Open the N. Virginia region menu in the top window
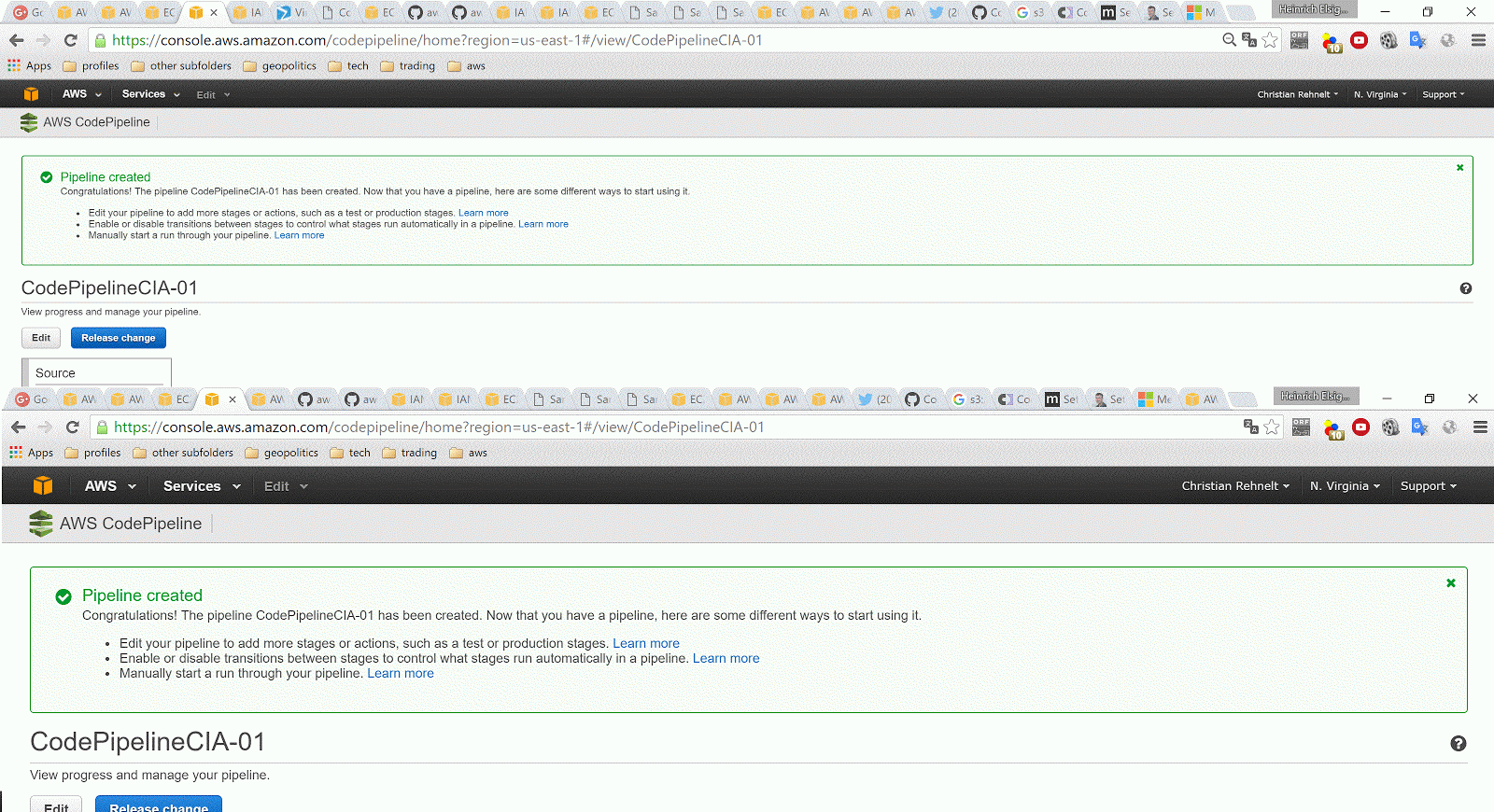The height and width of the screenshot is (812, 1494). coord(1380,94)
